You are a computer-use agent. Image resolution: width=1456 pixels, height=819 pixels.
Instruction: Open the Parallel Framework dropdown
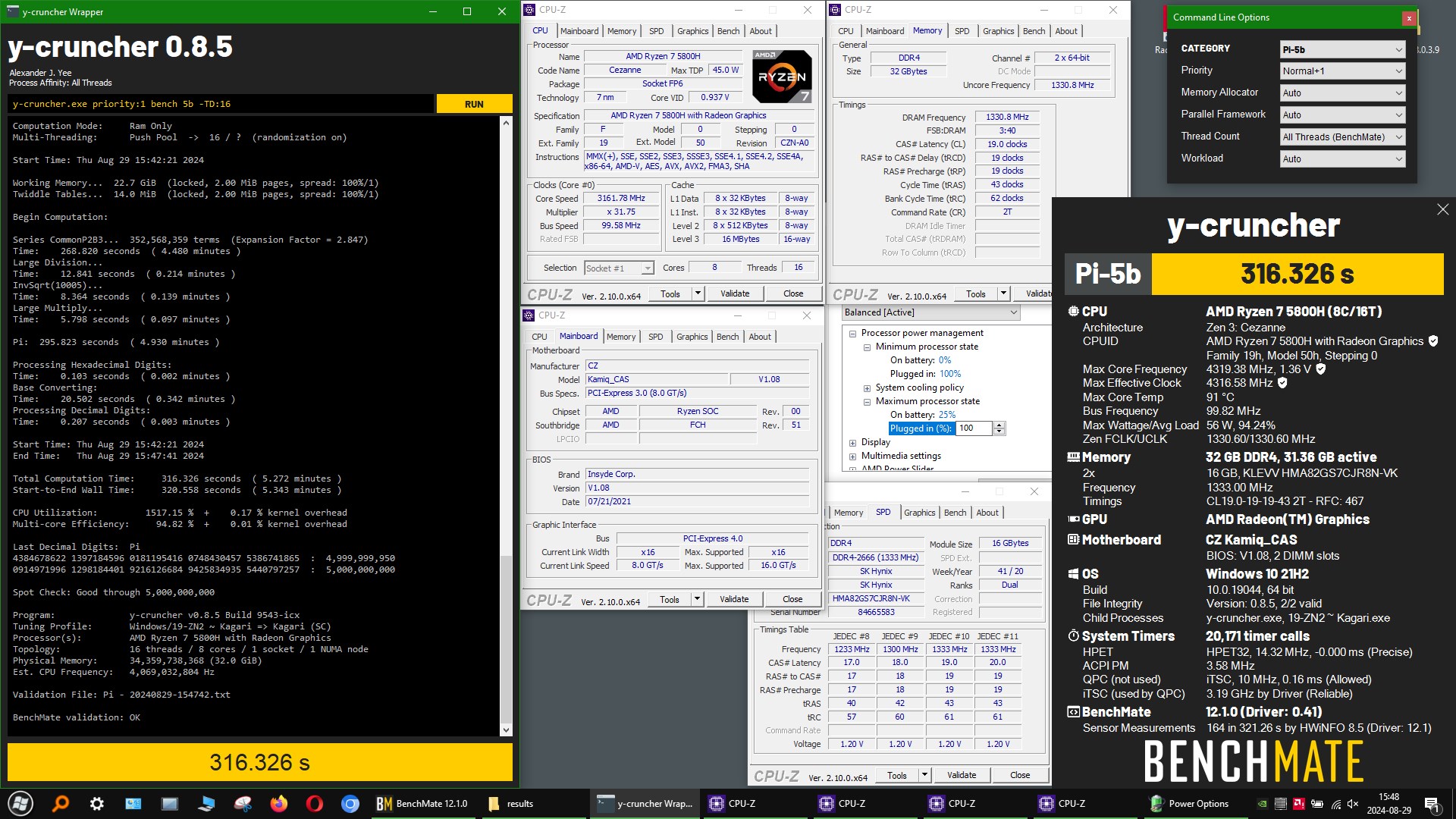pyautogui.click(x=1342, y=115)
